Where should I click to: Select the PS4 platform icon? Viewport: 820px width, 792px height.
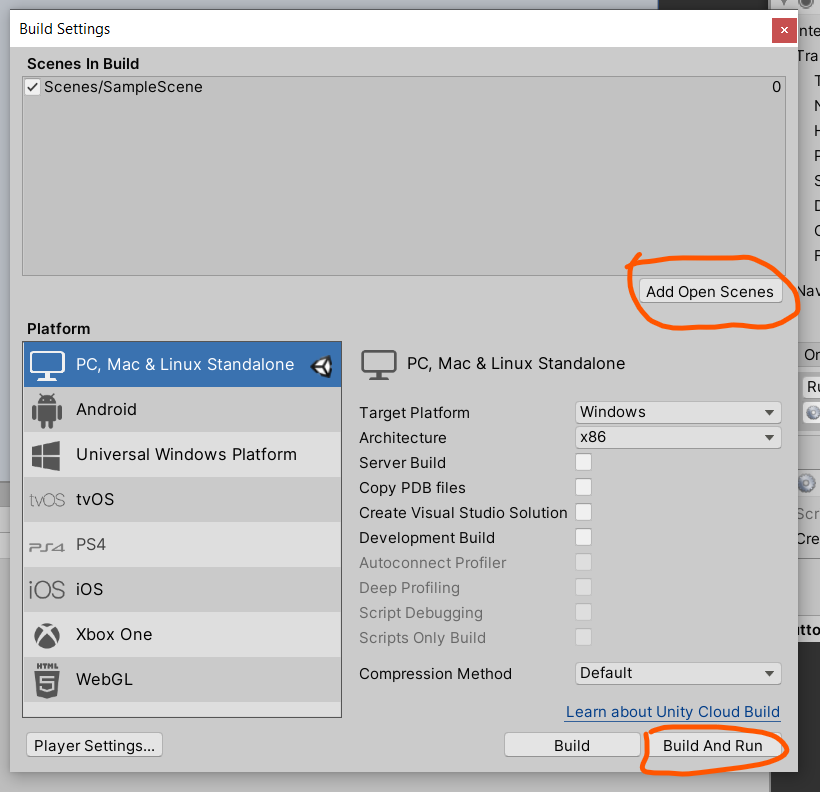click(47, 546)
